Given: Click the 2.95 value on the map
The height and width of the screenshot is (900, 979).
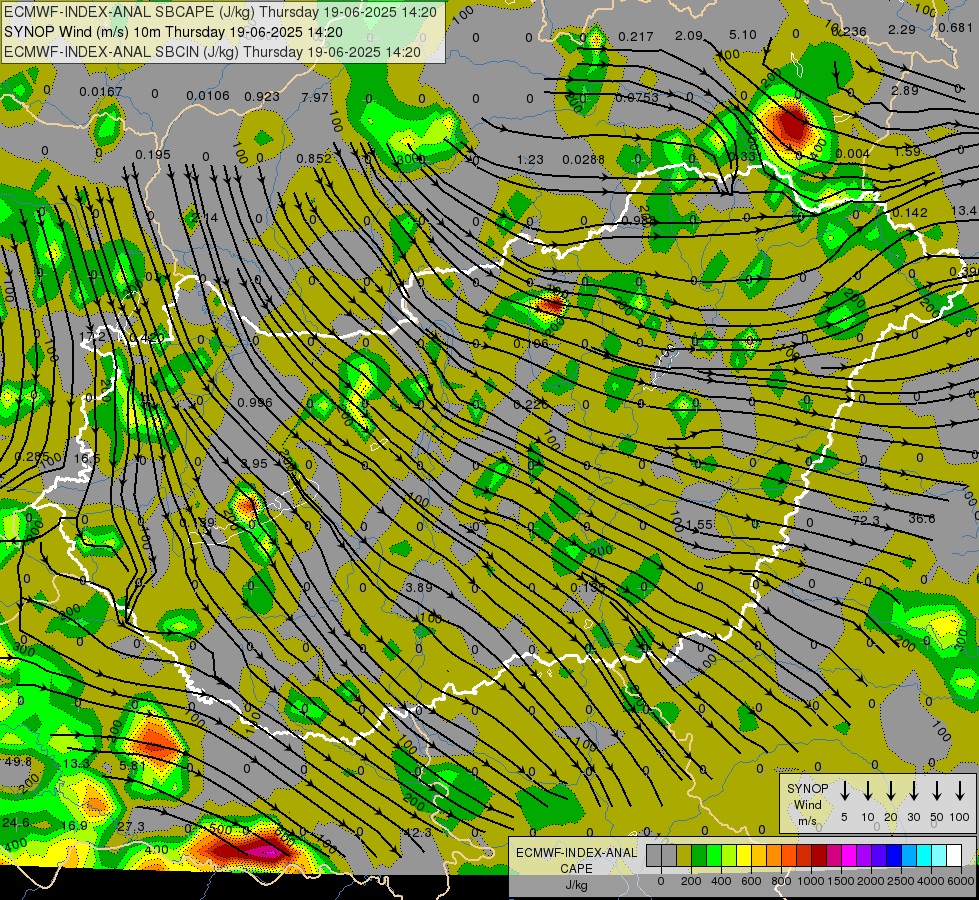Looking at the screenshot, I should (x=254, y=464).
